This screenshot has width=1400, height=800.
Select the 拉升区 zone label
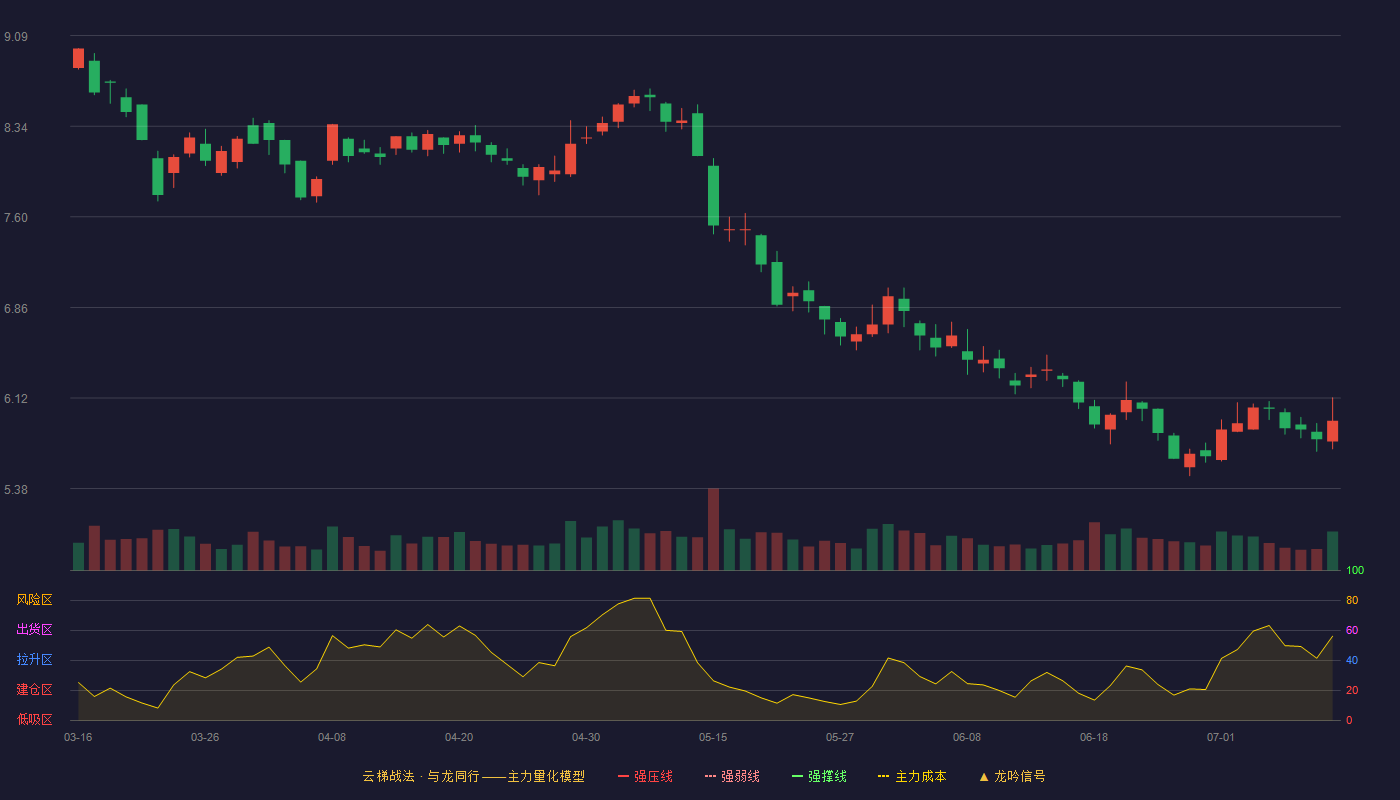pyautogui.click(x=34, y=660)
